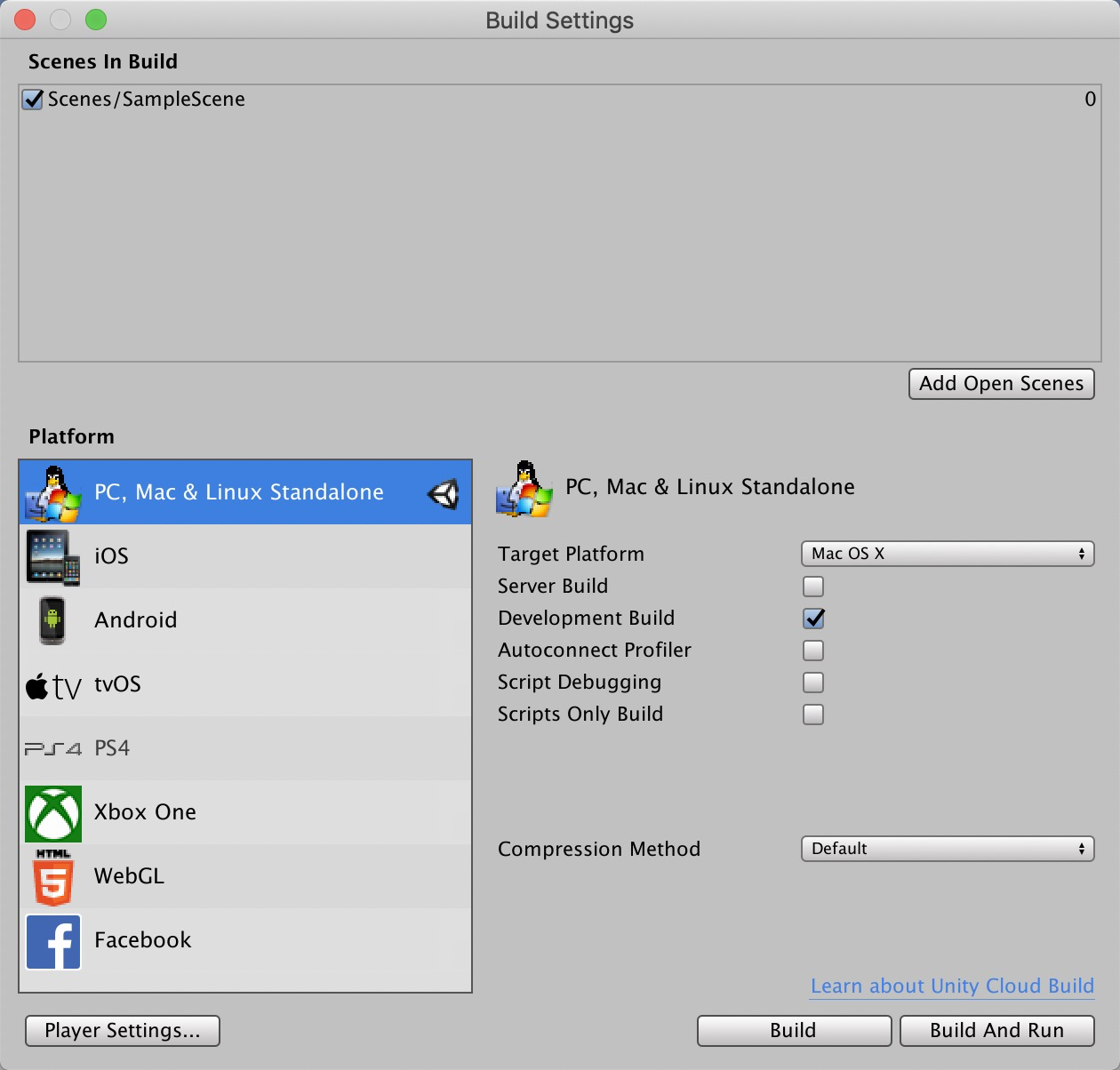Click the Server Build label
This screenshot has height=1070, width=1120.
553,587
